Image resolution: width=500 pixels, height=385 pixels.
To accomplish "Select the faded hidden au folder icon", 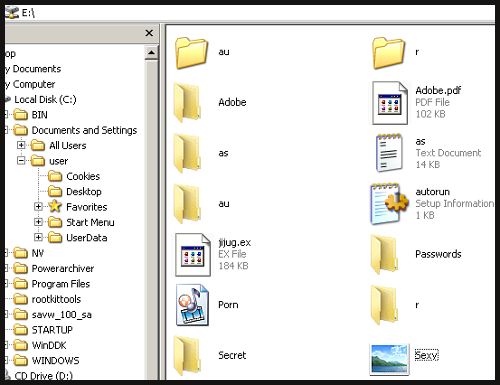I will 188,204.
